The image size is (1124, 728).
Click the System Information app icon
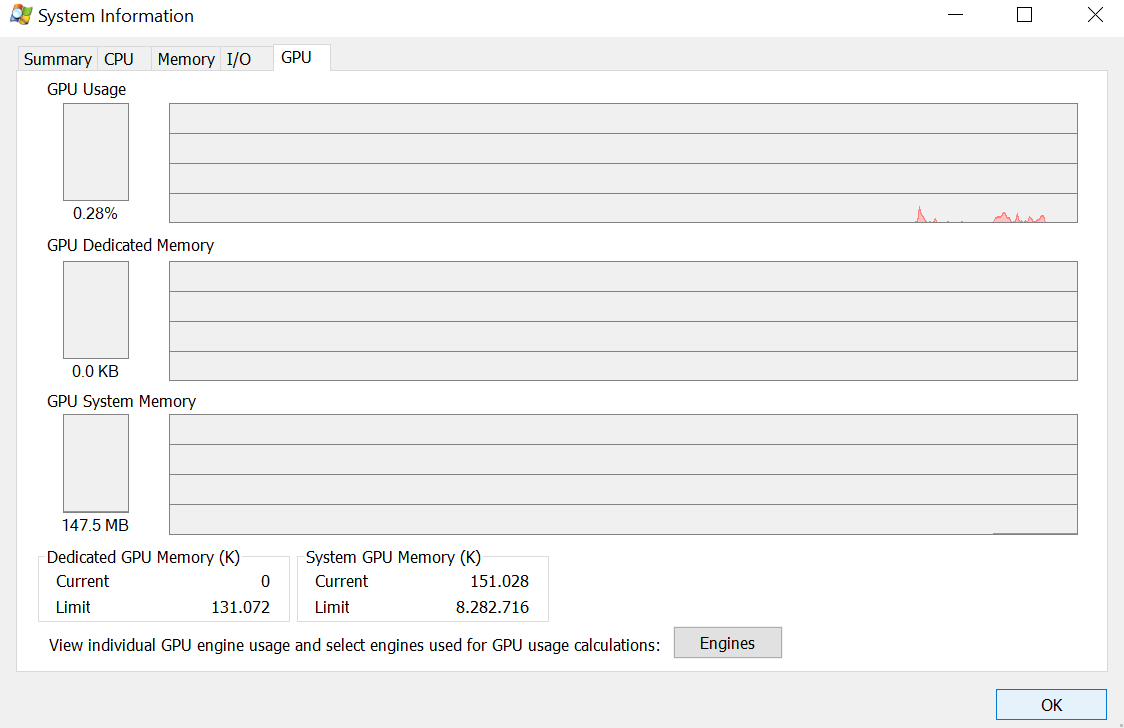[x=21, y=15]
